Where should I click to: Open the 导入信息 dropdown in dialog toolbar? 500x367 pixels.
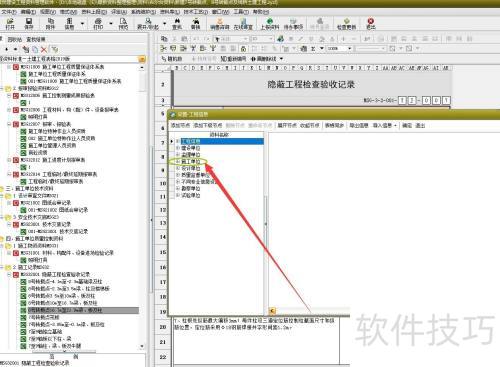pyautogui.click(x=385, y=125)
